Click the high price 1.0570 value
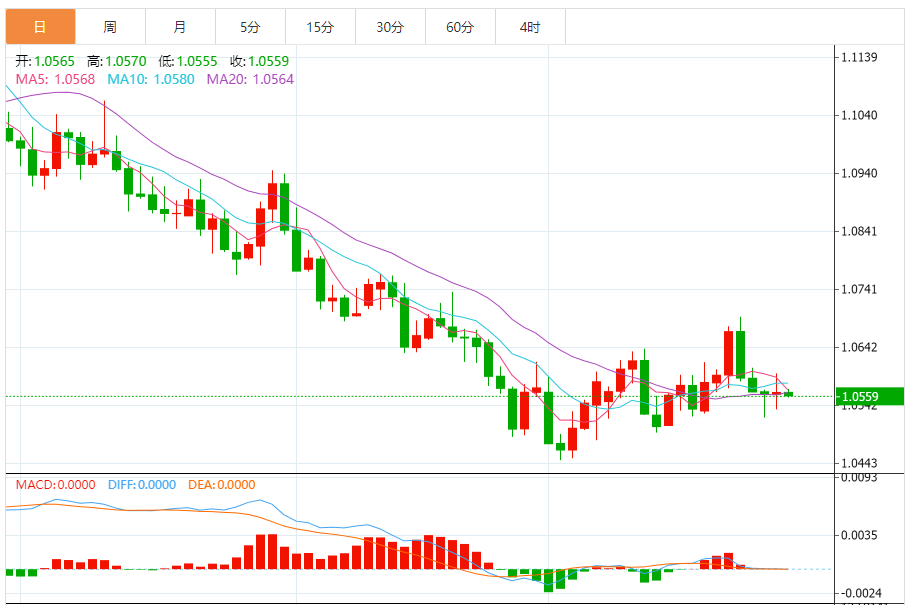909x605 pixels. [126, 61]
